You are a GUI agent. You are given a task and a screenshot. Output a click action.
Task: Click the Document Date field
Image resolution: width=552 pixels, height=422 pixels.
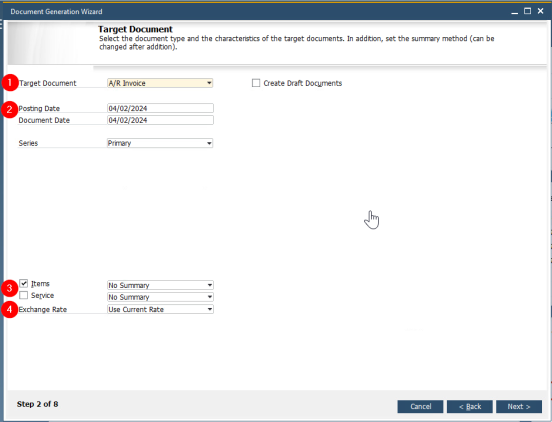(160, 120)
